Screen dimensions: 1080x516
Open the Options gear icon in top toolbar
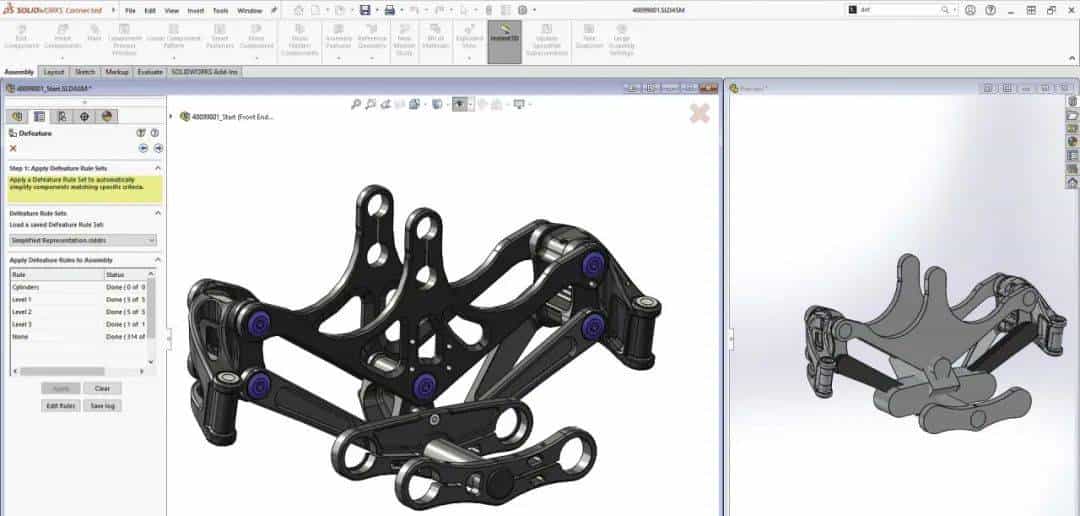point(523,10)
